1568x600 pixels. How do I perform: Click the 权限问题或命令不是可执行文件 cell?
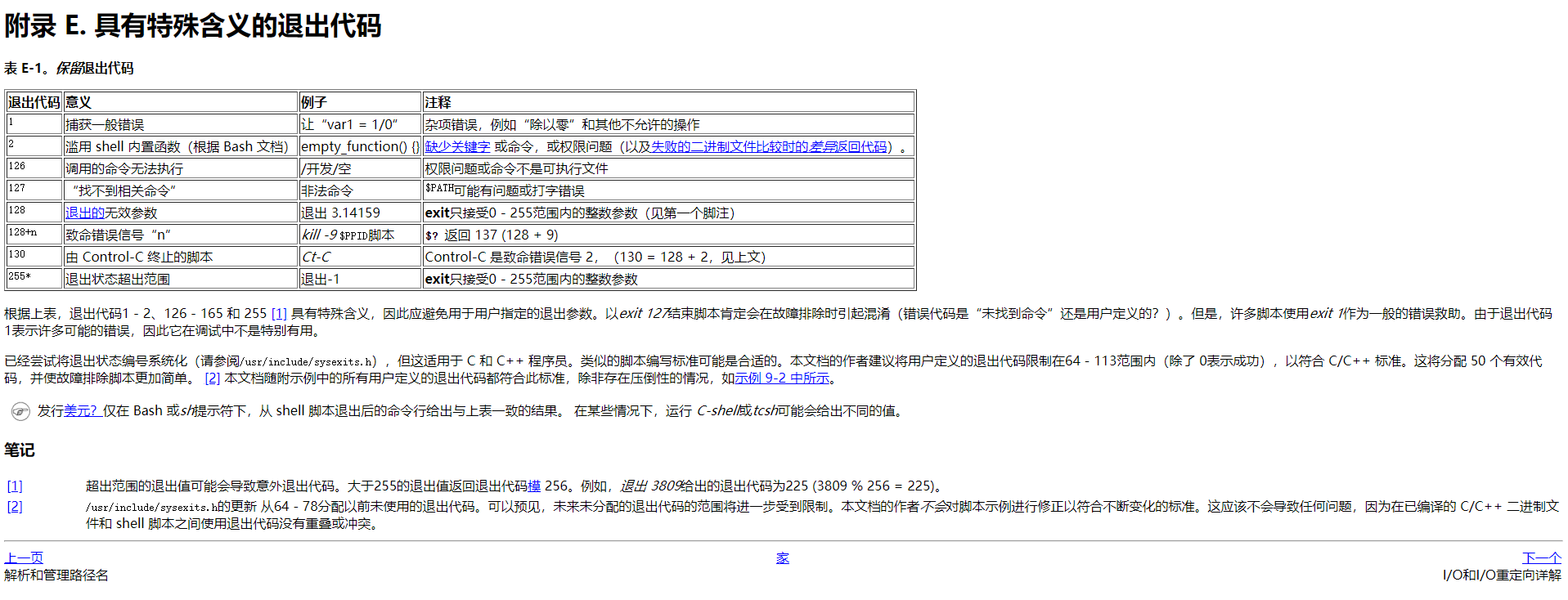[x=668, y=168]
